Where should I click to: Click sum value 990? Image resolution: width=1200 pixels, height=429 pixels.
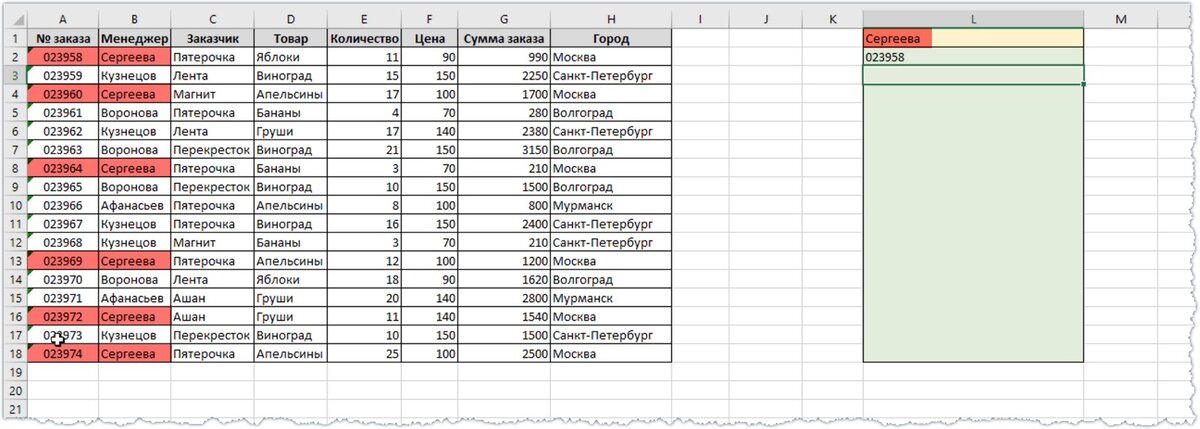coord(503,57)
